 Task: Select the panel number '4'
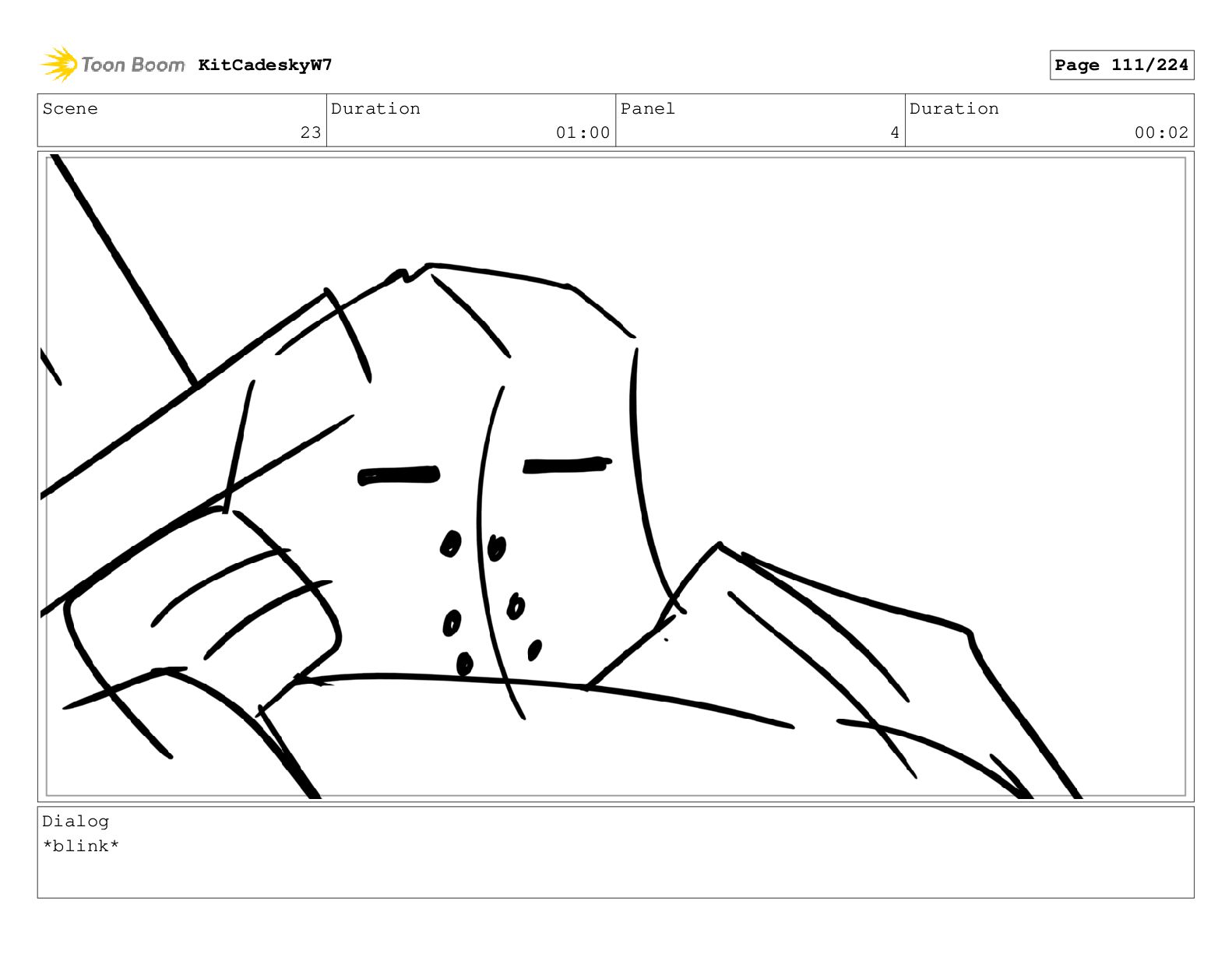[895, 132]
